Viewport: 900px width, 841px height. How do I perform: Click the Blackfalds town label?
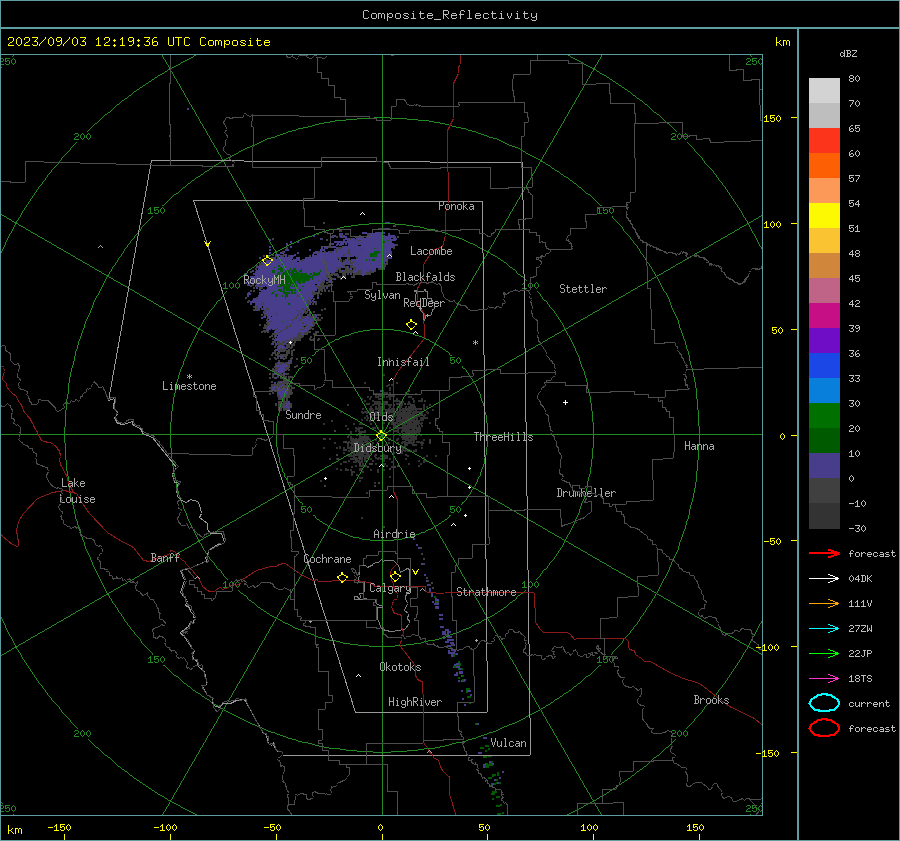425,277
